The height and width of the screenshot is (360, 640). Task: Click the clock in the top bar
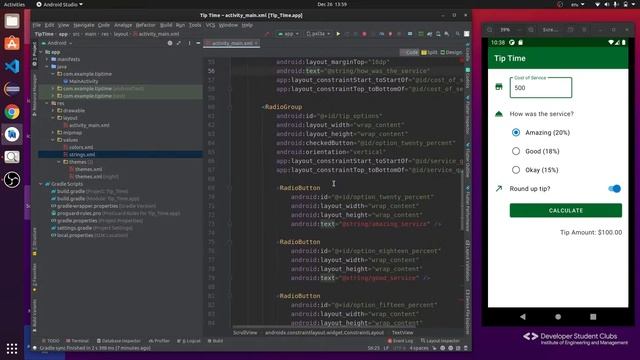(x=332, y=4)
